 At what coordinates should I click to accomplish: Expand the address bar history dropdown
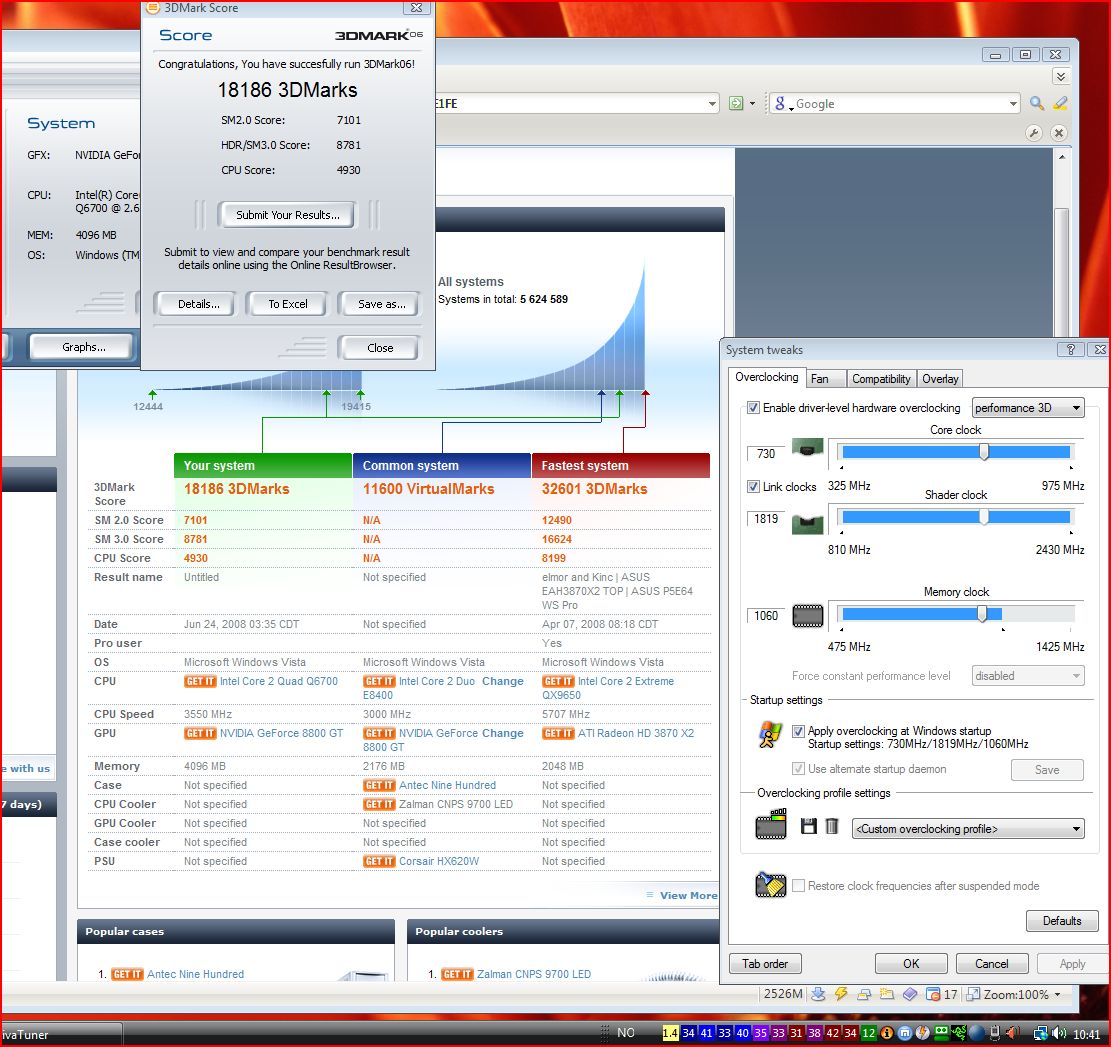(x=712, y=104)
